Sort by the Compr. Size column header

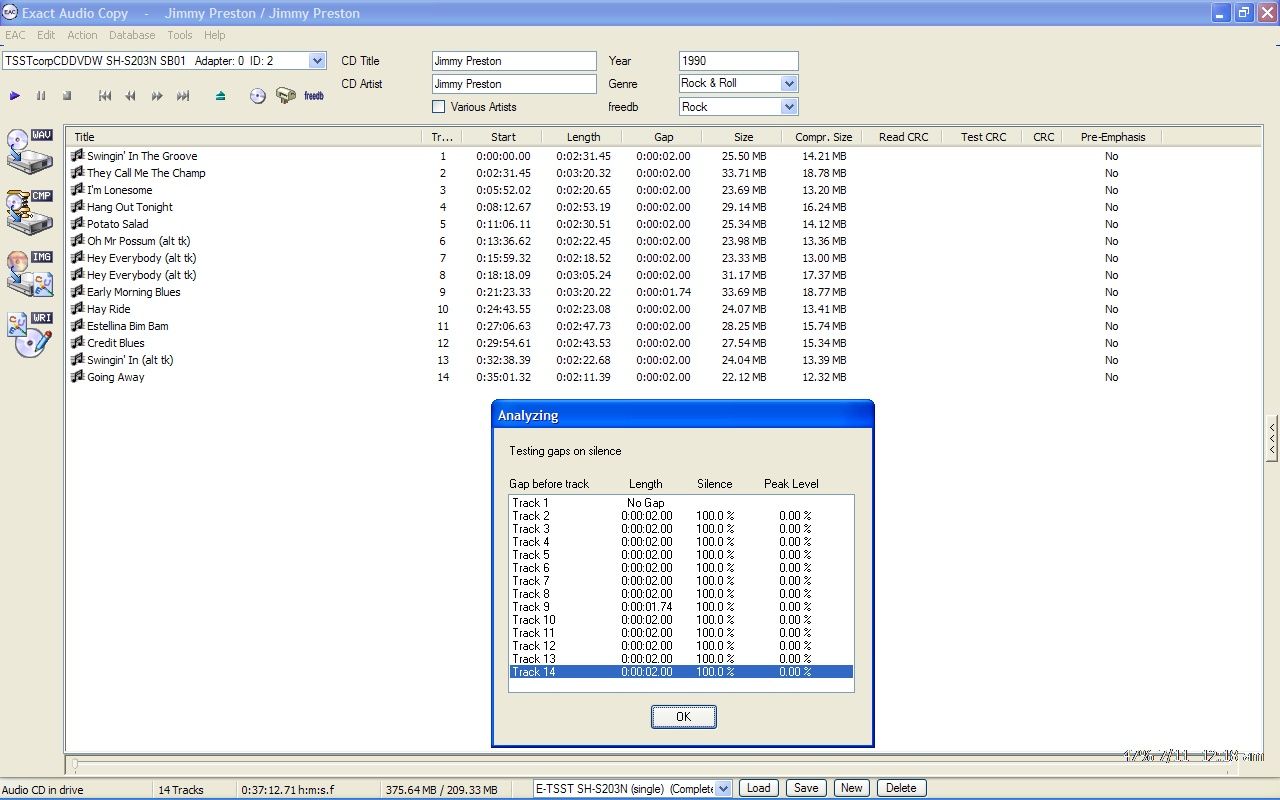click(823, 137)
